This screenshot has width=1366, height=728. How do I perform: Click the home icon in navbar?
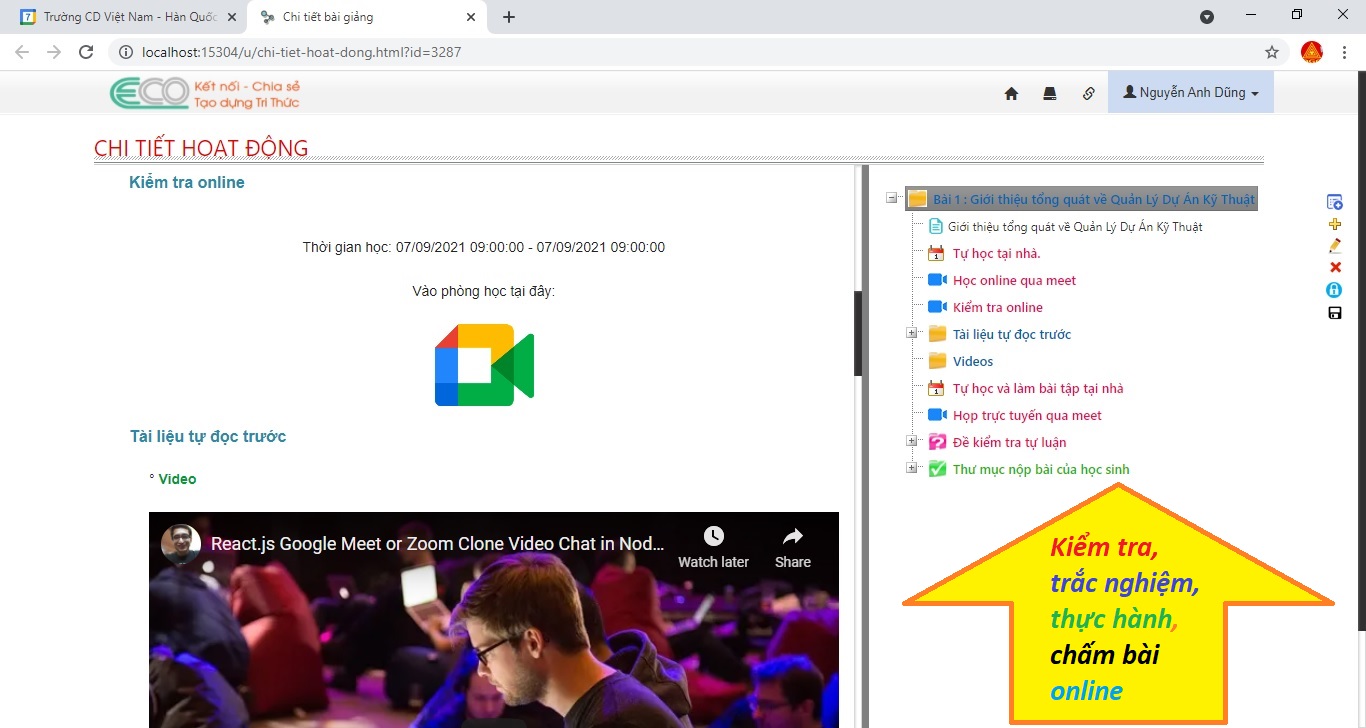1011,93
